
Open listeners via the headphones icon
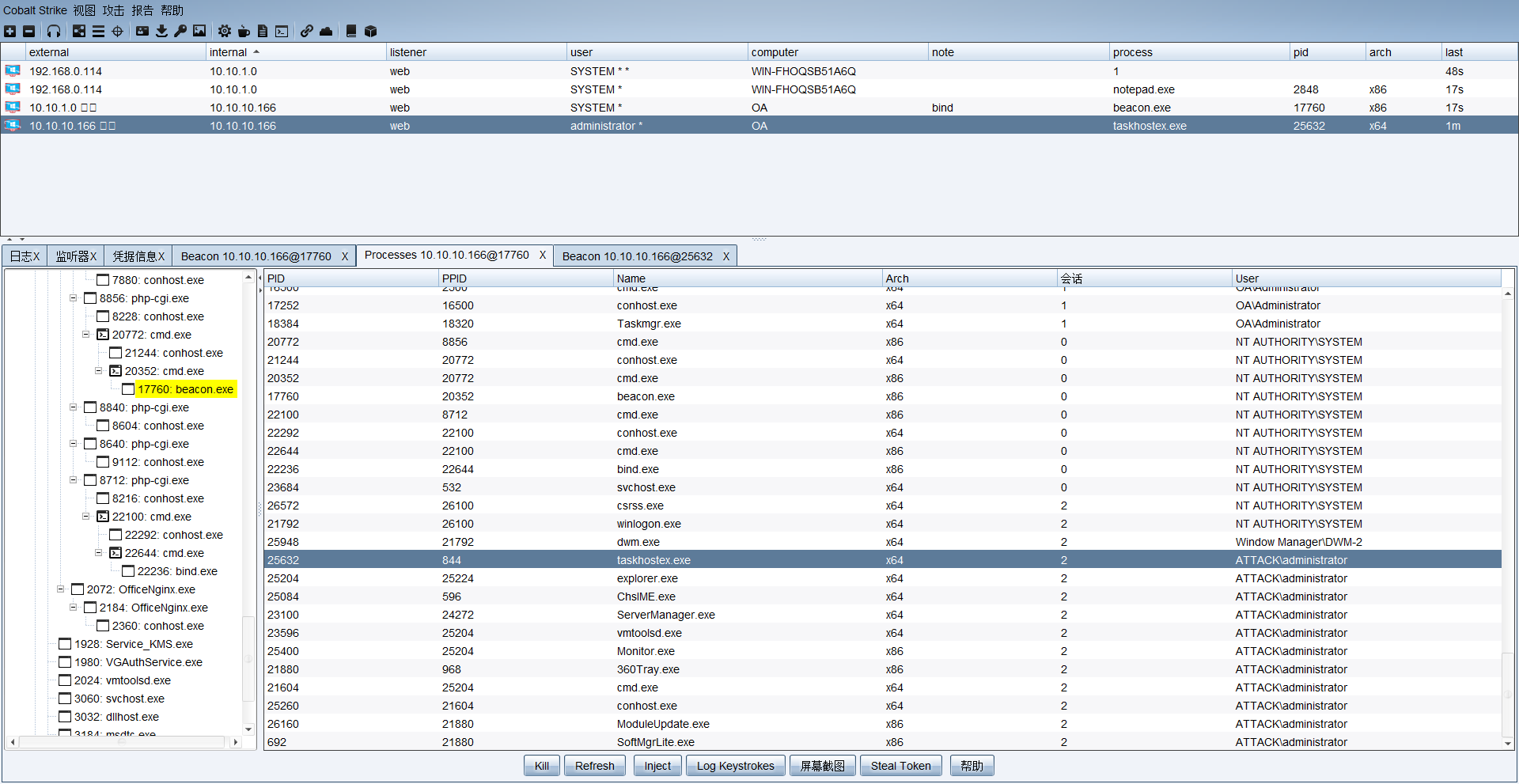(x=54, y=31)
